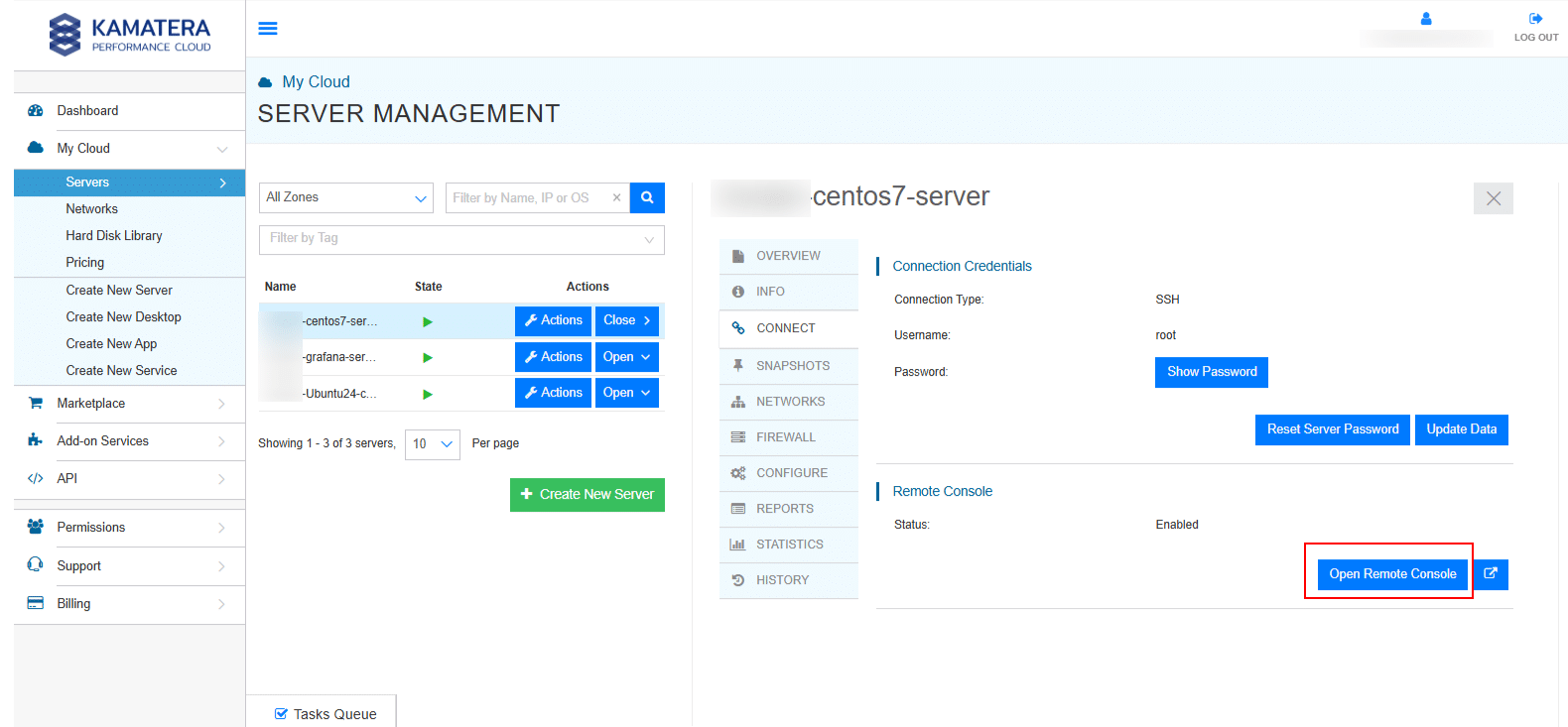Open Hard Disk Library in sidebar
The width and height of the screenshot is (1568, 727).
[x=114, y=236]
